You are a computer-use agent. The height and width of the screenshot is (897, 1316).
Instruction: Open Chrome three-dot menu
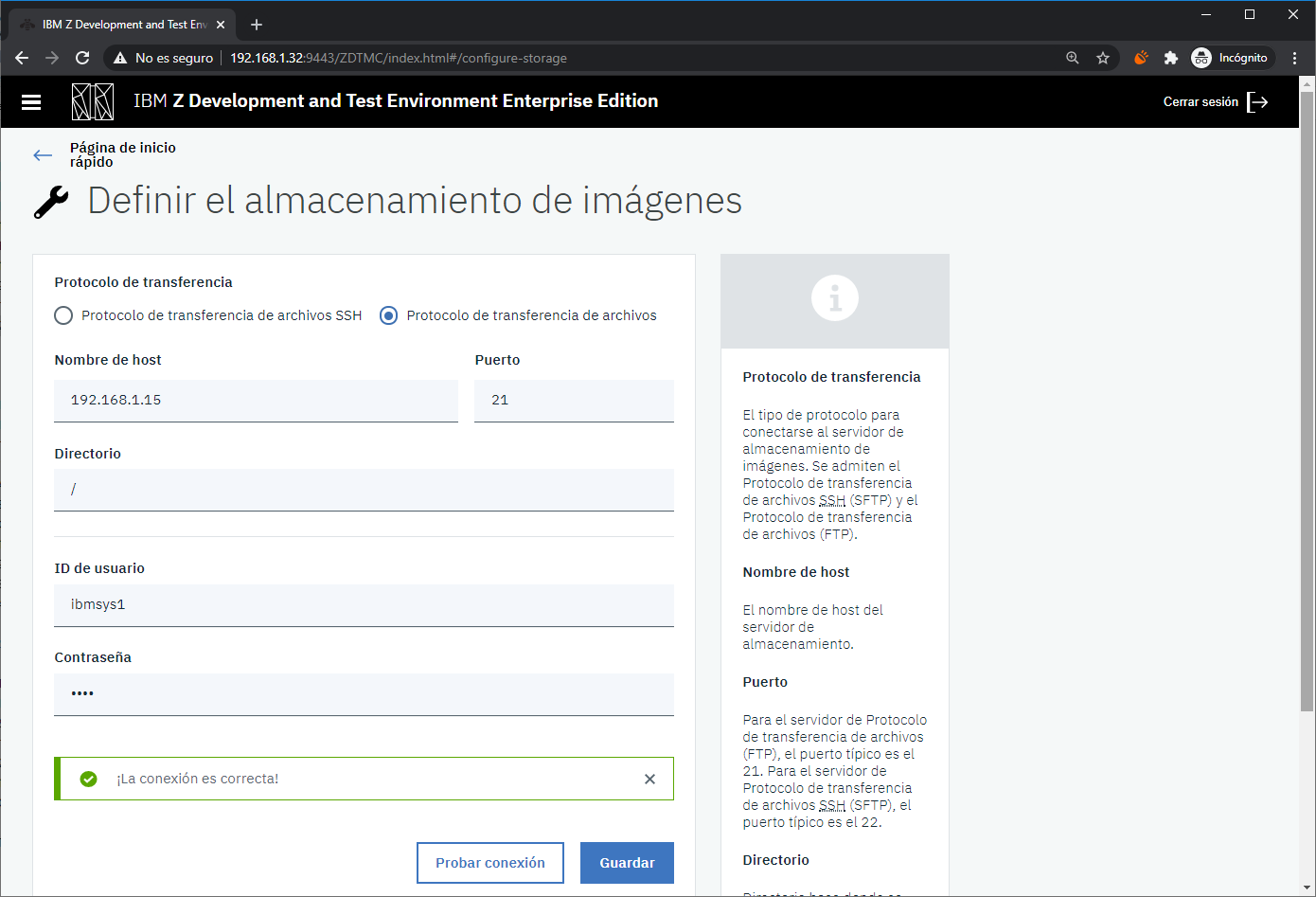coord(1294,58)
